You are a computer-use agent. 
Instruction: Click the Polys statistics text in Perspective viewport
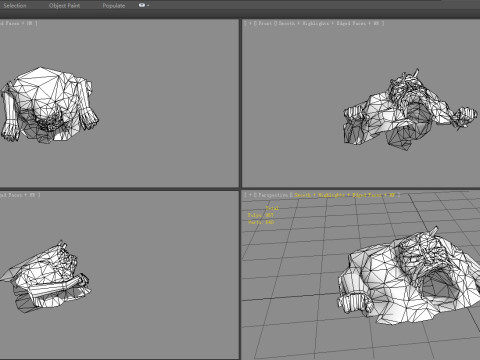click(261, 215)
